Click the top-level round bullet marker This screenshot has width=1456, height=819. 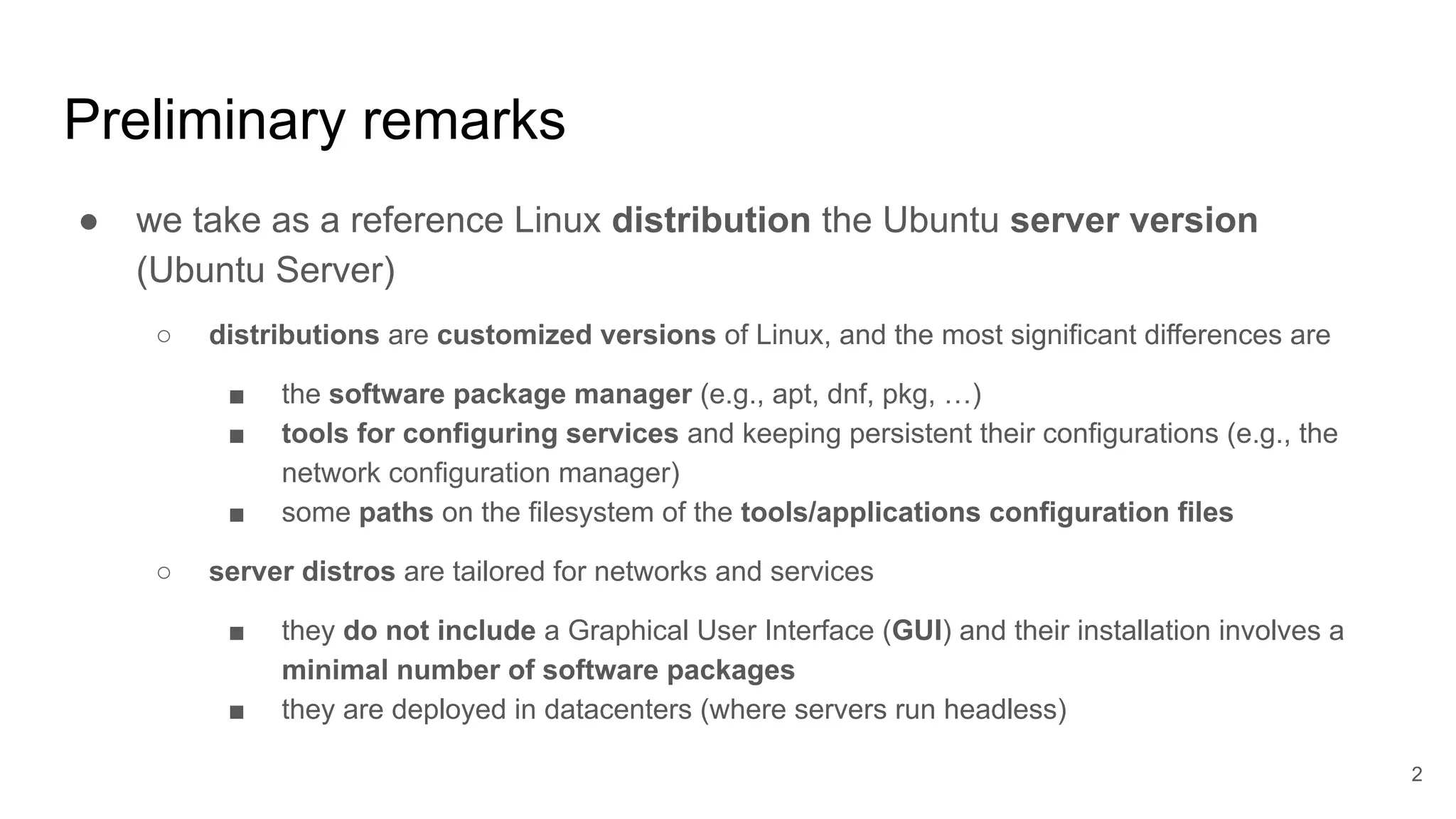pyautogui.click(x=89, y=222)
